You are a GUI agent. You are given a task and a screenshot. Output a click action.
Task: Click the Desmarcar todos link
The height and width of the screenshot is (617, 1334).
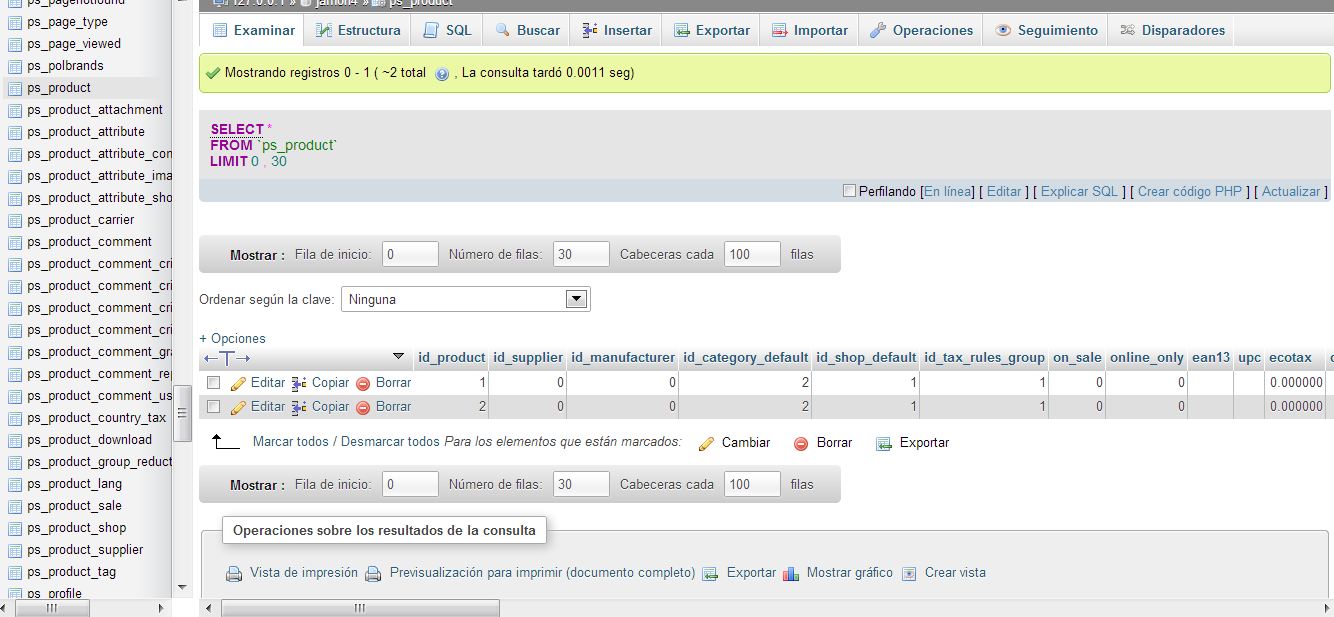coord(389,442)
